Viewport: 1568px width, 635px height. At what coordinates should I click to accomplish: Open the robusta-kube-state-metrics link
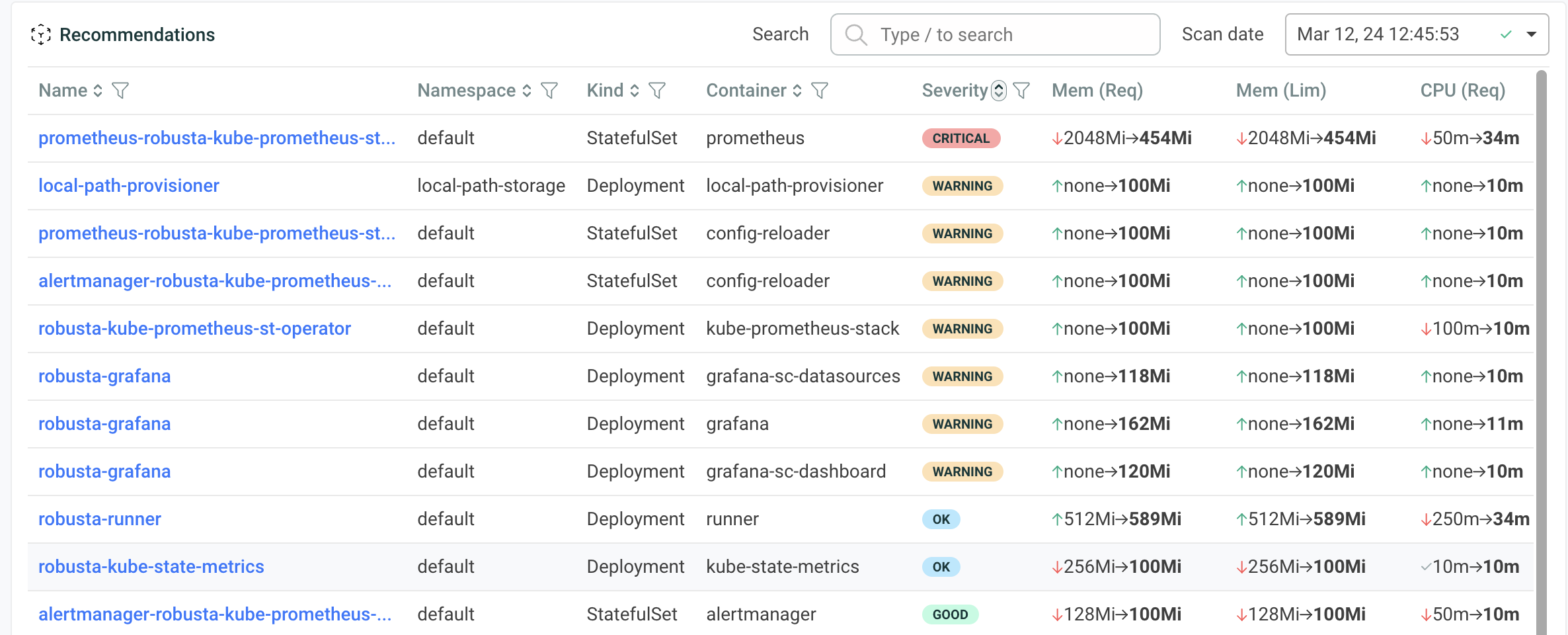pyautogui.click(x=151, y=567)
